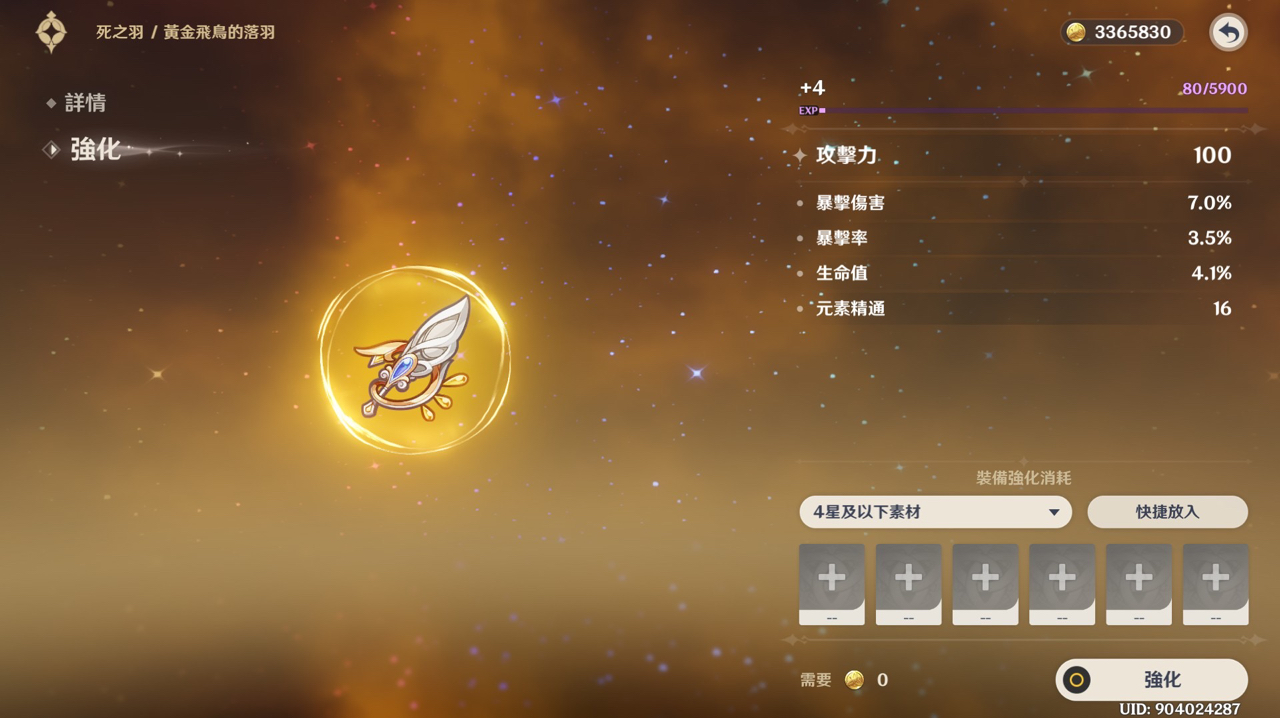This screenshot has height=718, width=1280.
Task: Click the artifact menu emblem icon
Action: click(51, 32)
